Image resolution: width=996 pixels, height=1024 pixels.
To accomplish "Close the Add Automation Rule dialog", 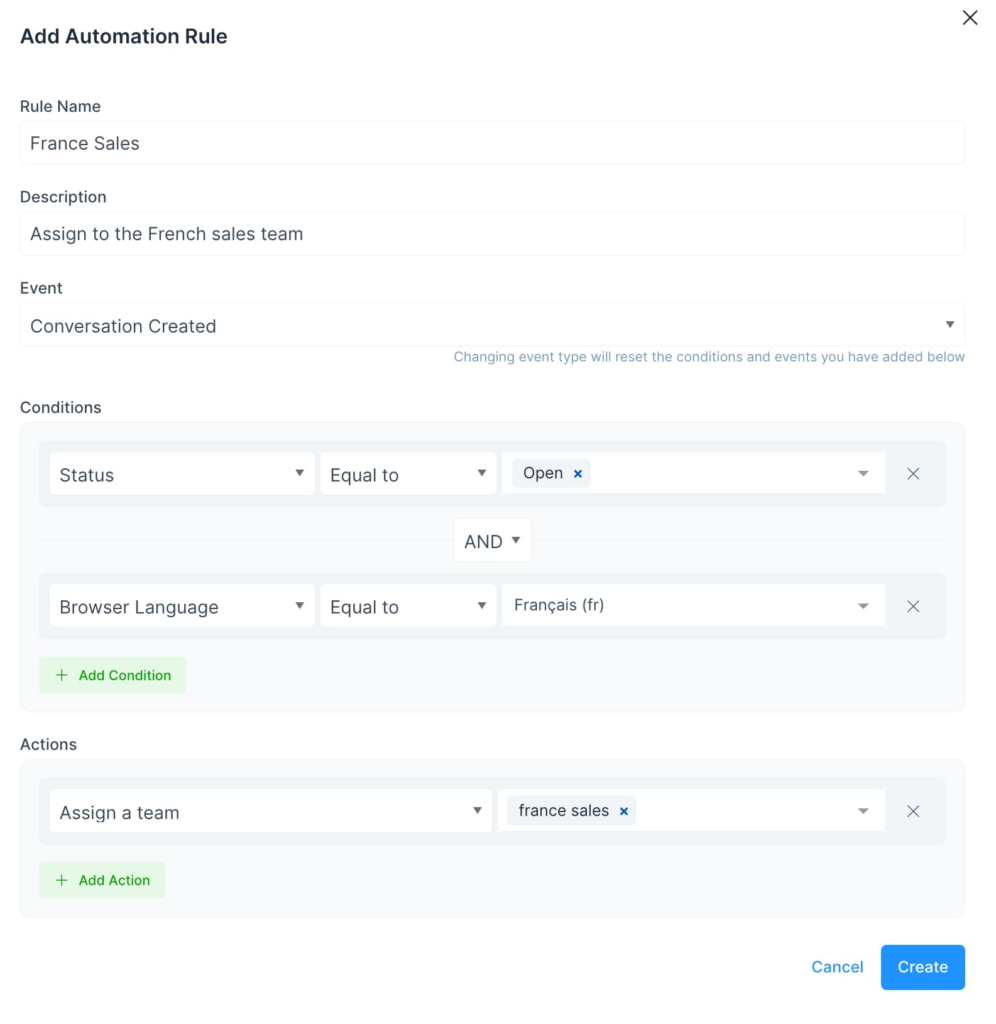I will click(x=970, y=18).
